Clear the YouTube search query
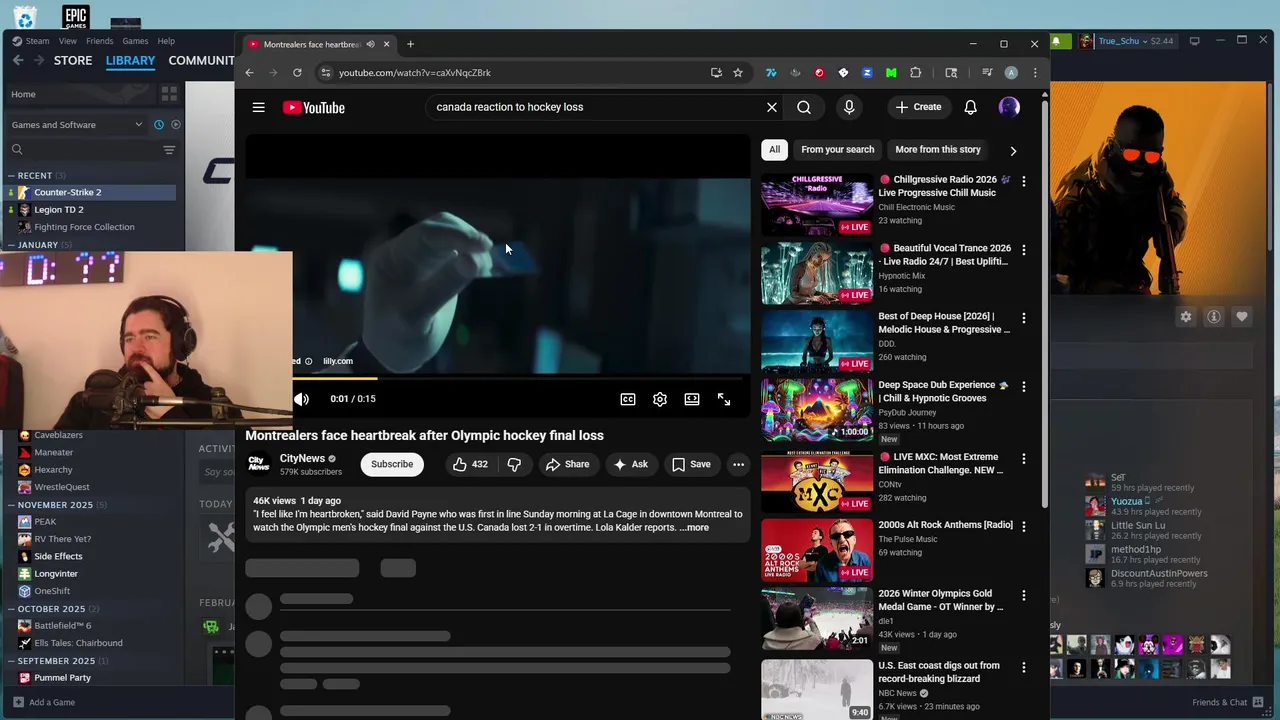Image resolution: width=1280 pixels, height=720 pixels. coord(771,107)
